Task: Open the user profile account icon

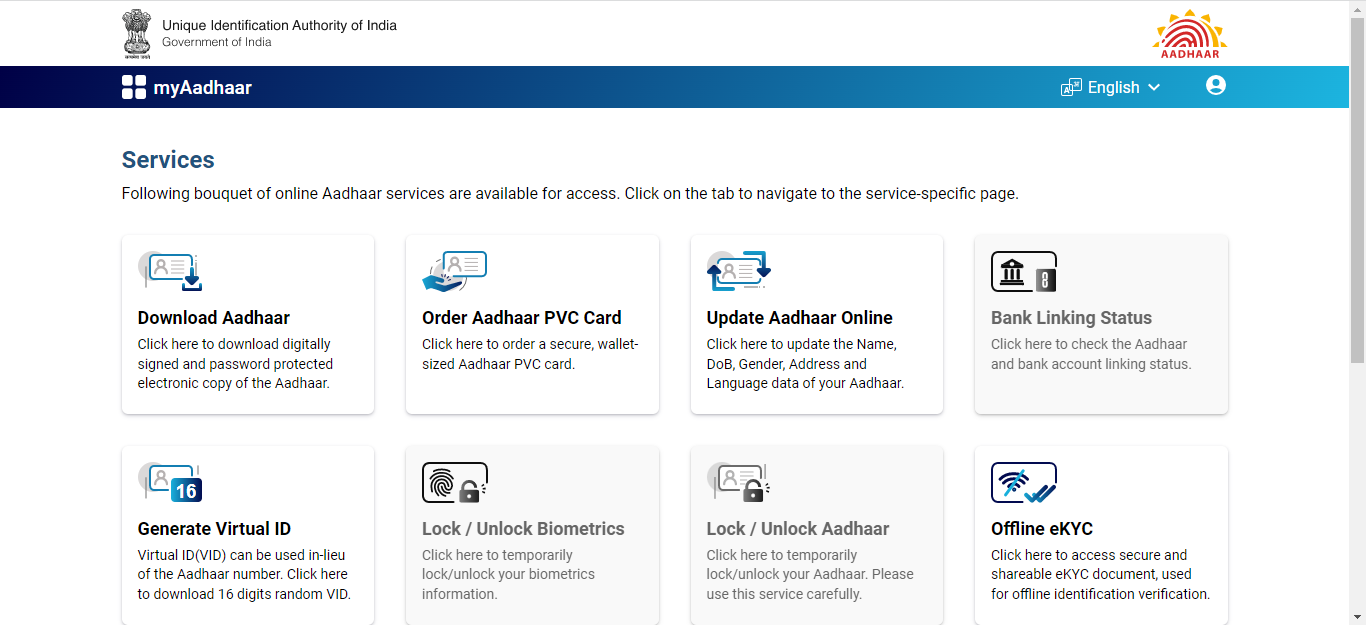Action: [1216, 86]
